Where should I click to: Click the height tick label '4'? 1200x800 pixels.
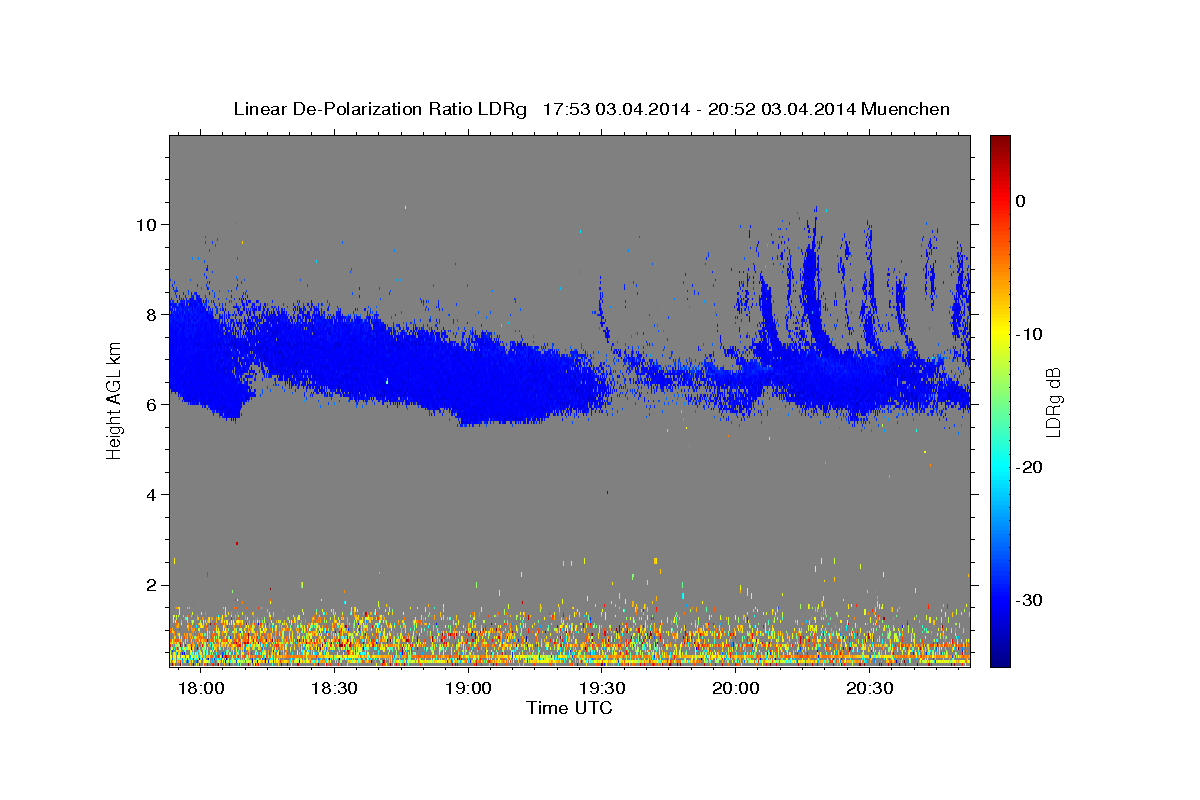pos(153,495)
